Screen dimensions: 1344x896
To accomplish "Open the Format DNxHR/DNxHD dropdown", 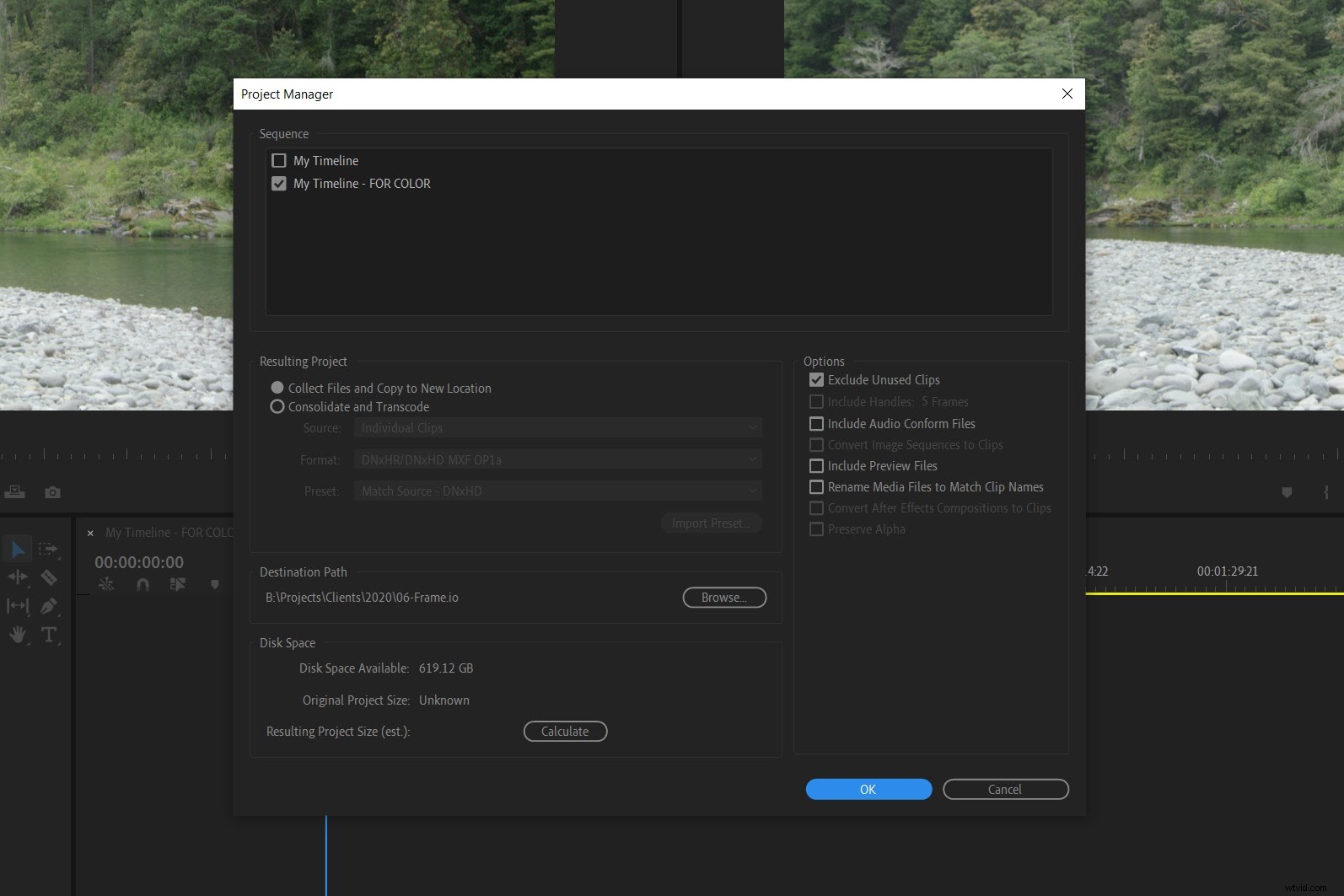I will coord(558,459).
